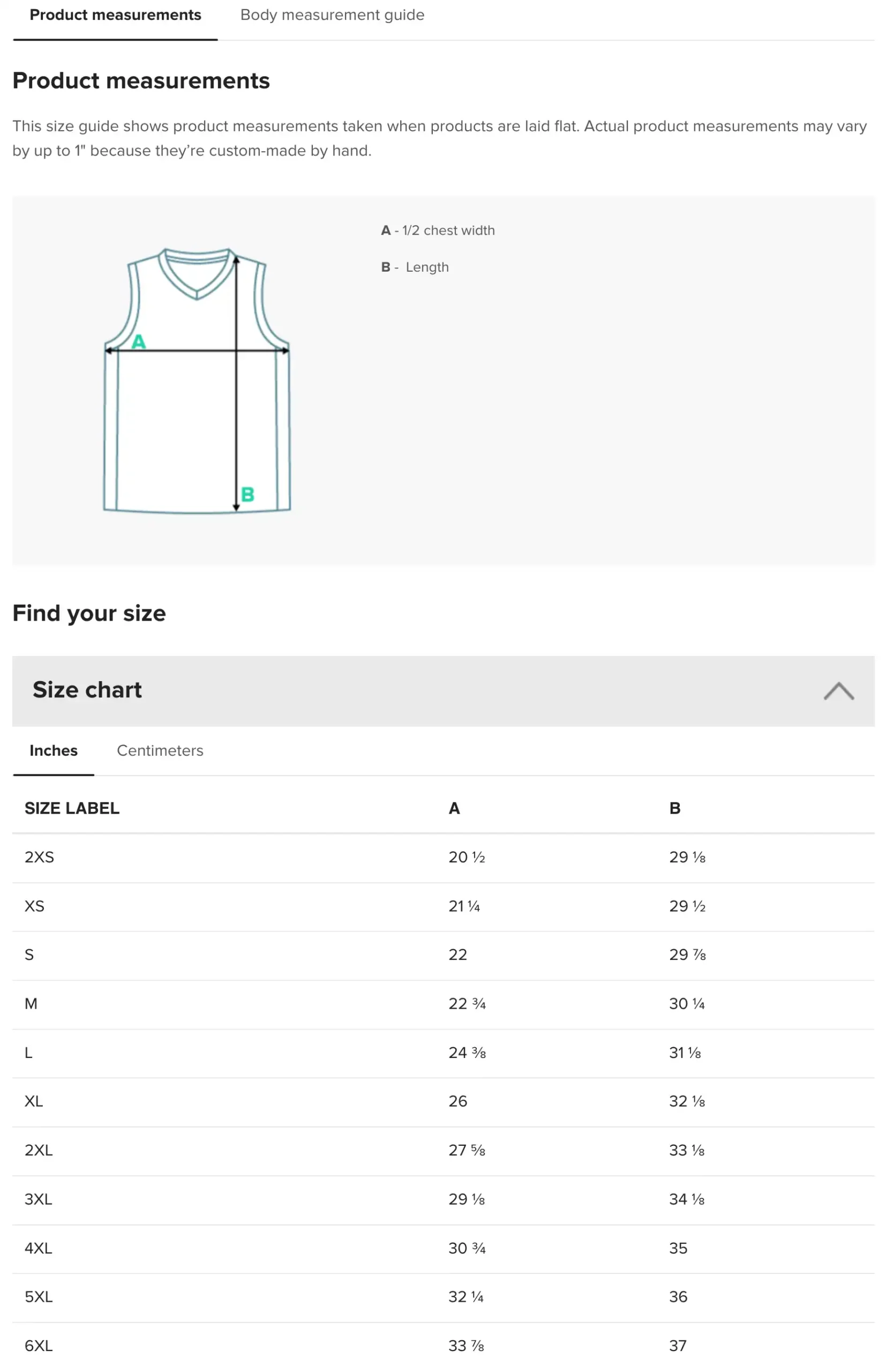Click the A column header
This screenshot has height=1372, width=886.
pos(454,808)
